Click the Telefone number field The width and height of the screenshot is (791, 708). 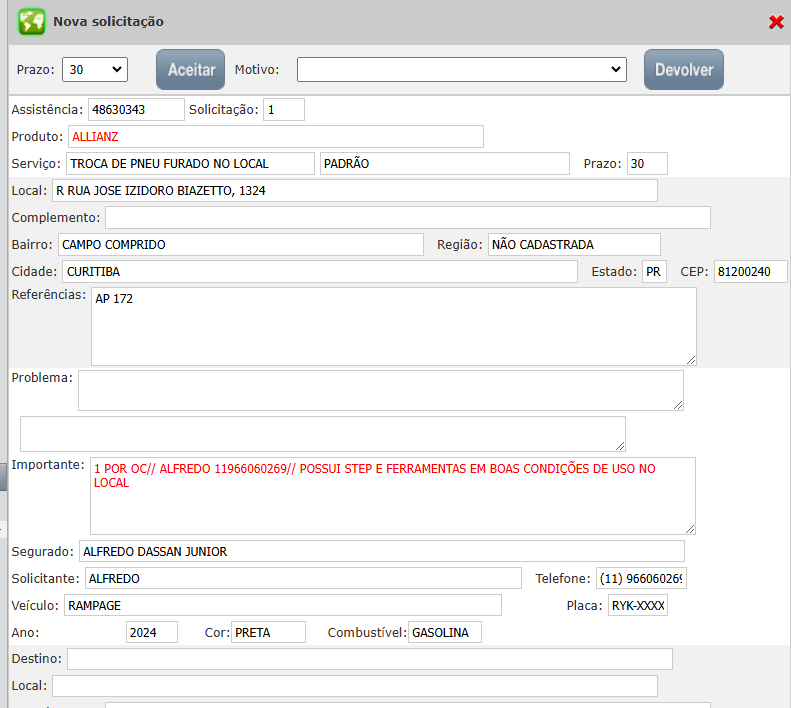[641, 578]
